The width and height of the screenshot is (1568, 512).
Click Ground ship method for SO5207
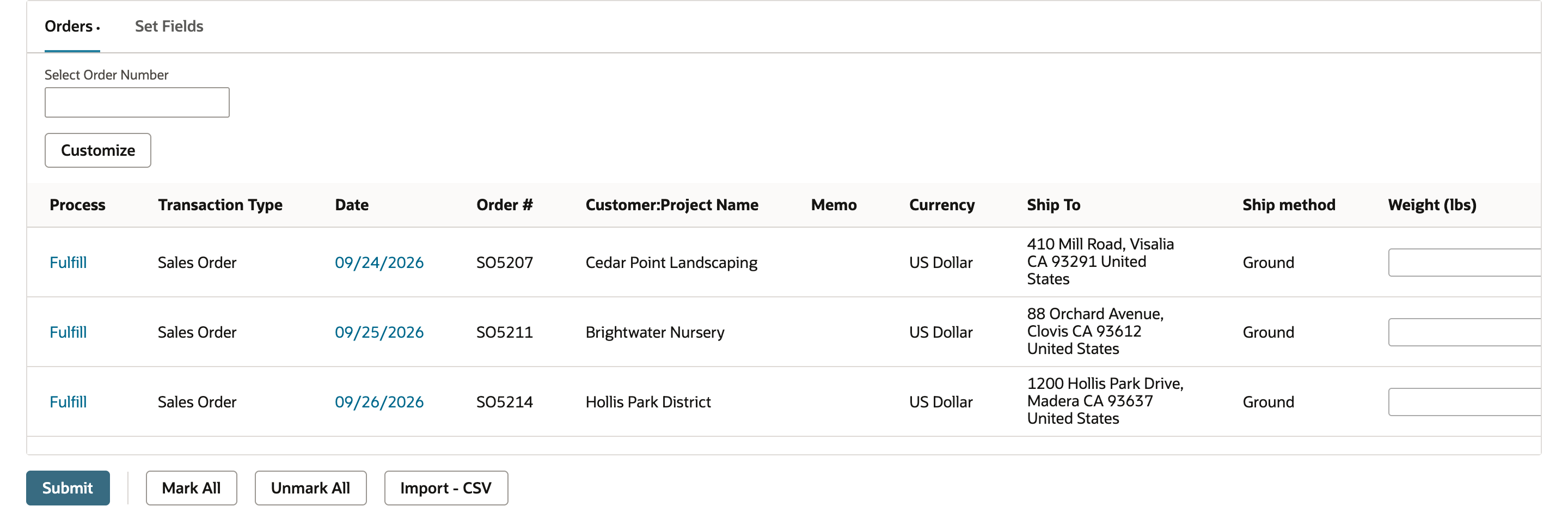(1269, 263)
